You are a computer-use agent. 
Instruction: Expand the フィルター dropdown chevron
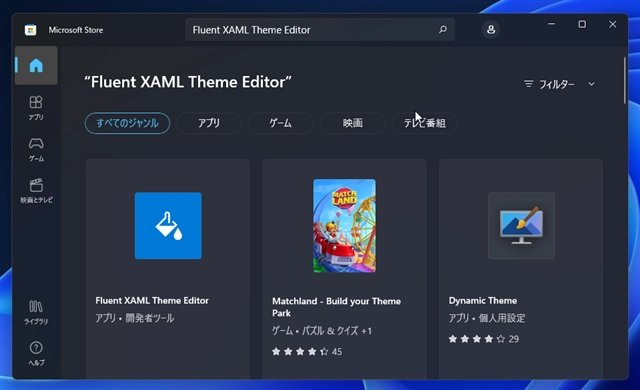click(x=591, y=84)
